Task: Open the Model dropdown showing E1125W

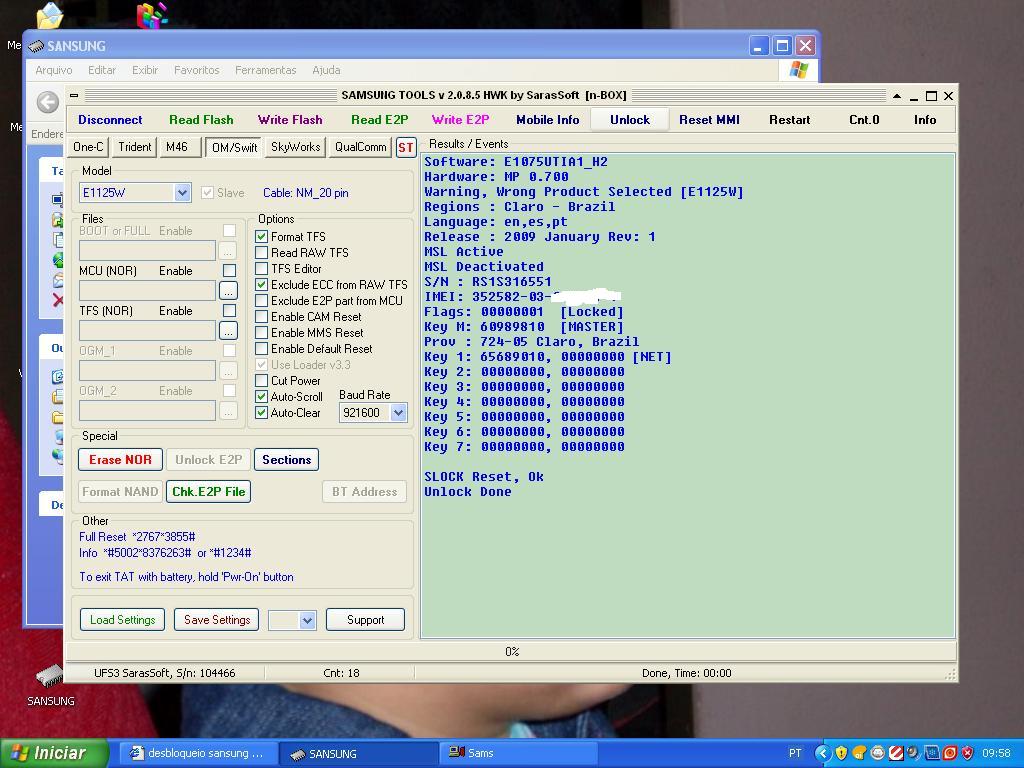Action: pyautogui.click(x=182, y=193)
